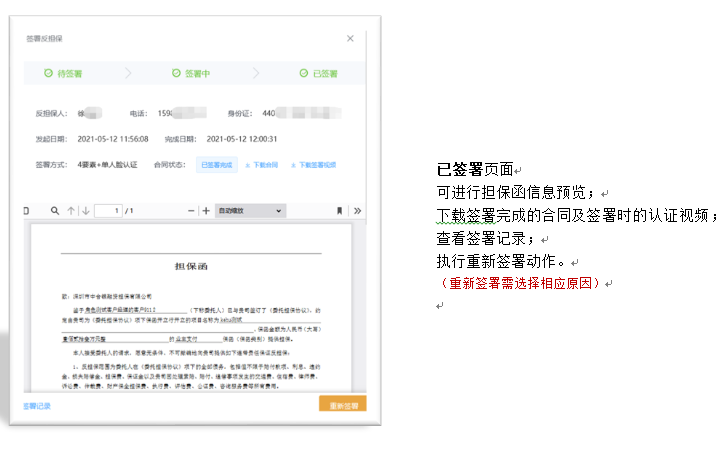The width and height of the screenshot is (725, 450).
Task: Open the 签署记录 link
Action: [37, 406]
